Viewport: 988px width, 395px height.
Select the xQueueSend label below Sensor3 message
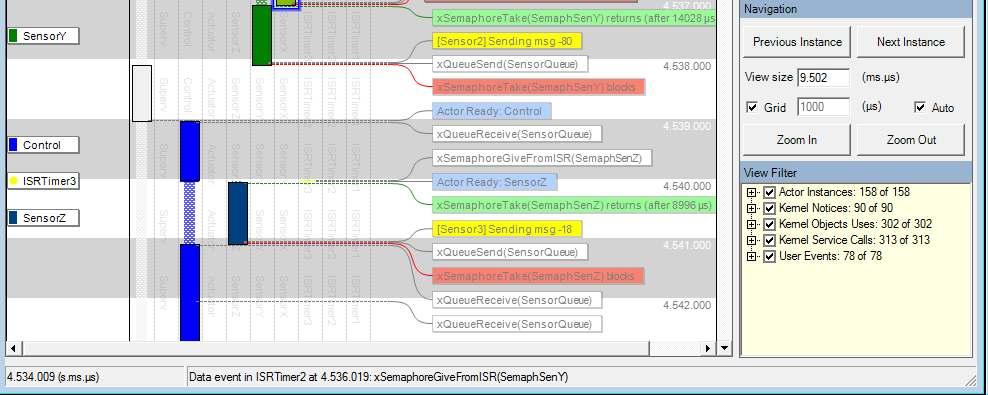[x=510, y=252]
